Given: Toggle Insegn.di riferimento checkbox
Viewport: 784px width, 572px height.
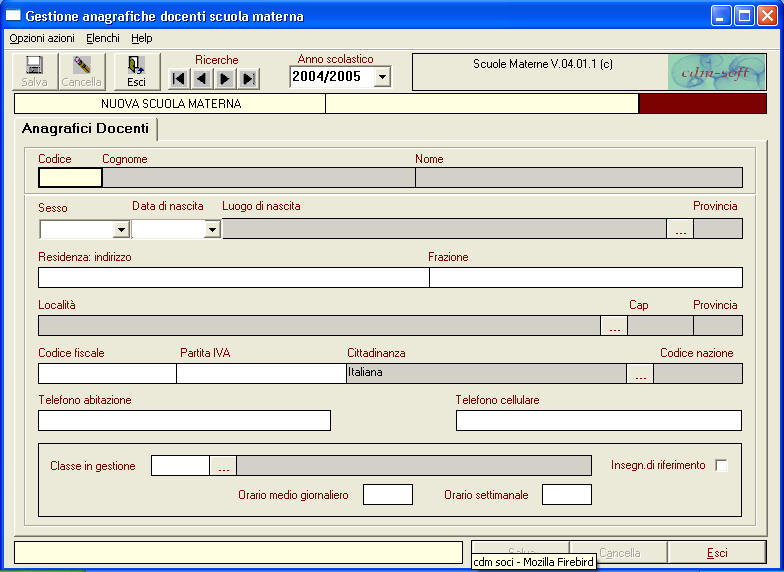Looking at the screenshot, I should click(x=721, y=466).
